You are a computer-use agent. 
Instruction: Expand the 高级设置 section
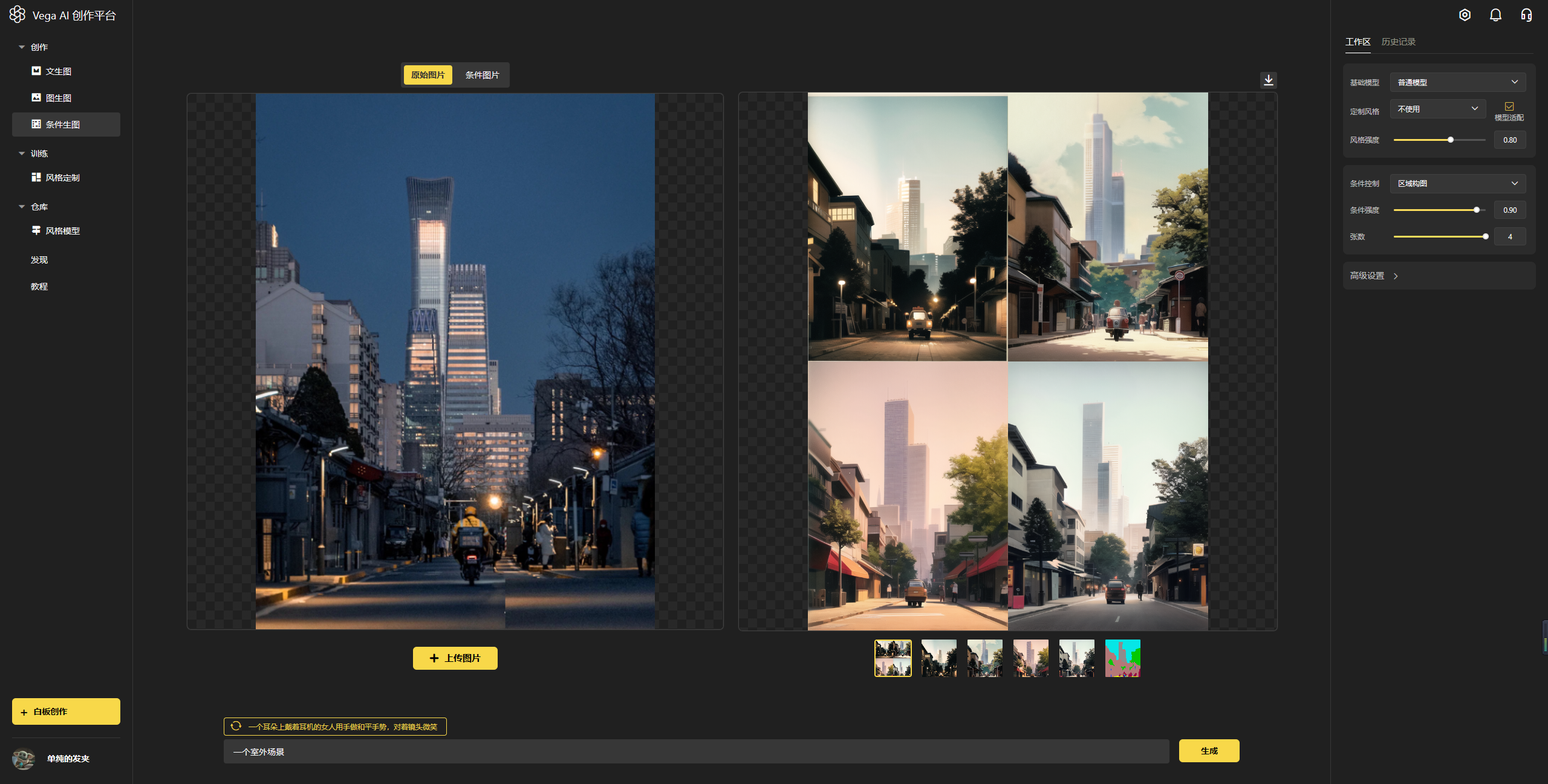1374,276
